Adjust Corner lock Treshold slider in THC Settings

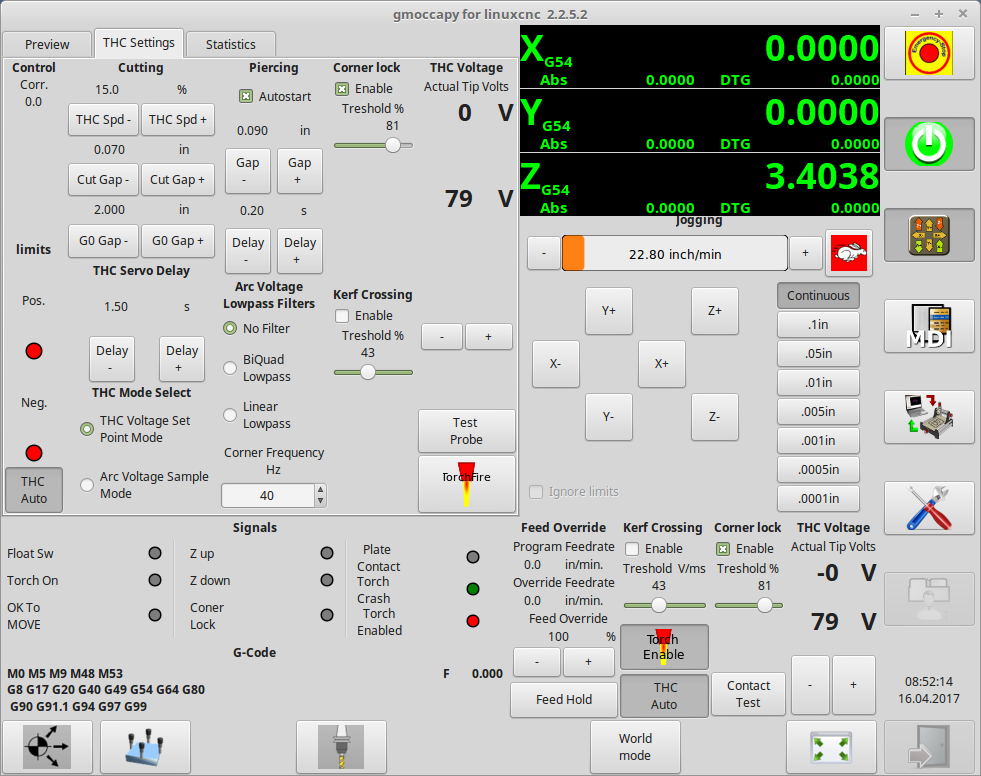(x=374, y=145)
